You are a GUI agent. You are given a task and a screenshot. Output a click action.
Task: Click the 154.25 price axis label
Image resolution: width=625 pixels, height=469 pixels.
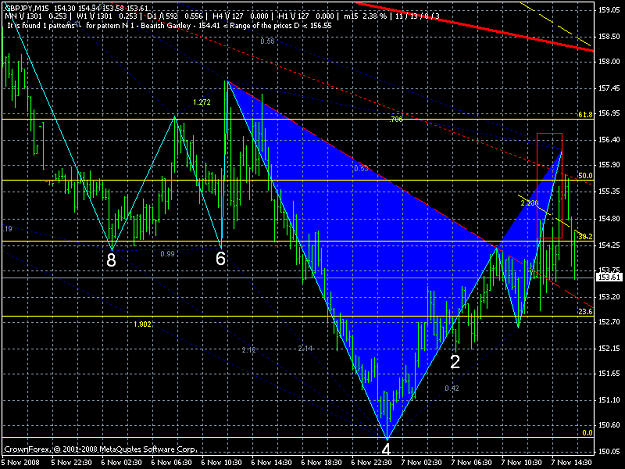[x=609, y=245]
